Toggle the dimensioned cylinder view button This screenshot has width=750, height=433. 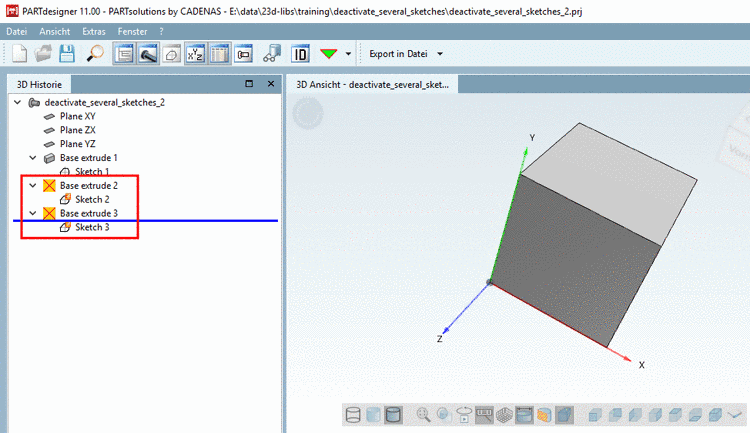(x=524, y=415)
